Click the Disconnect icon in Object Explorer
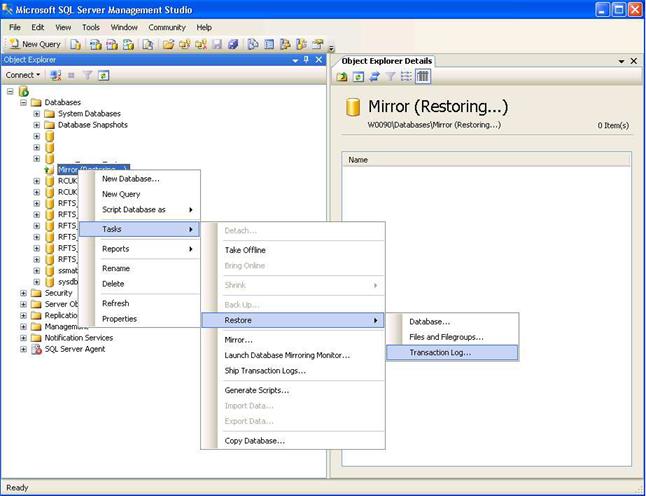This screenshot has width=646, height=496. (x=56, y=75)
